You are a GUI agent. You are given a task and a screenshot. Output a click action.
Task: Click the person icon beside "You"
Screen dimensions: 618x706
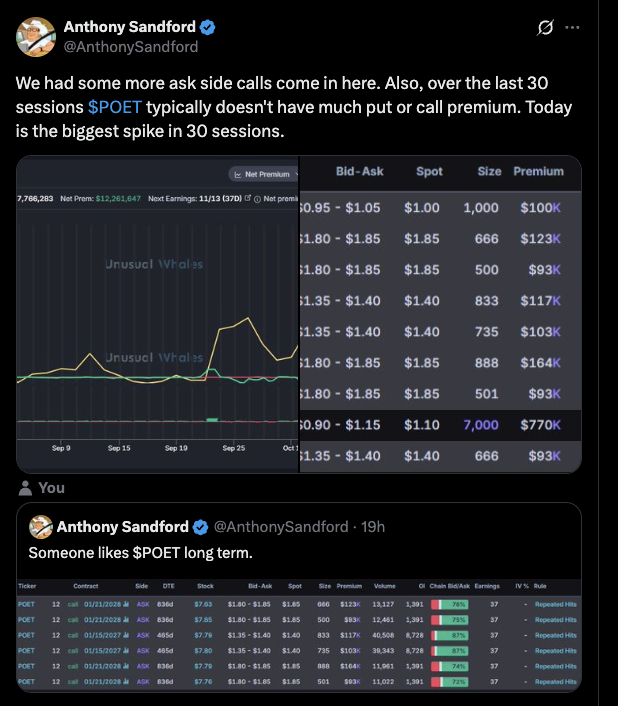coord(25,488)
